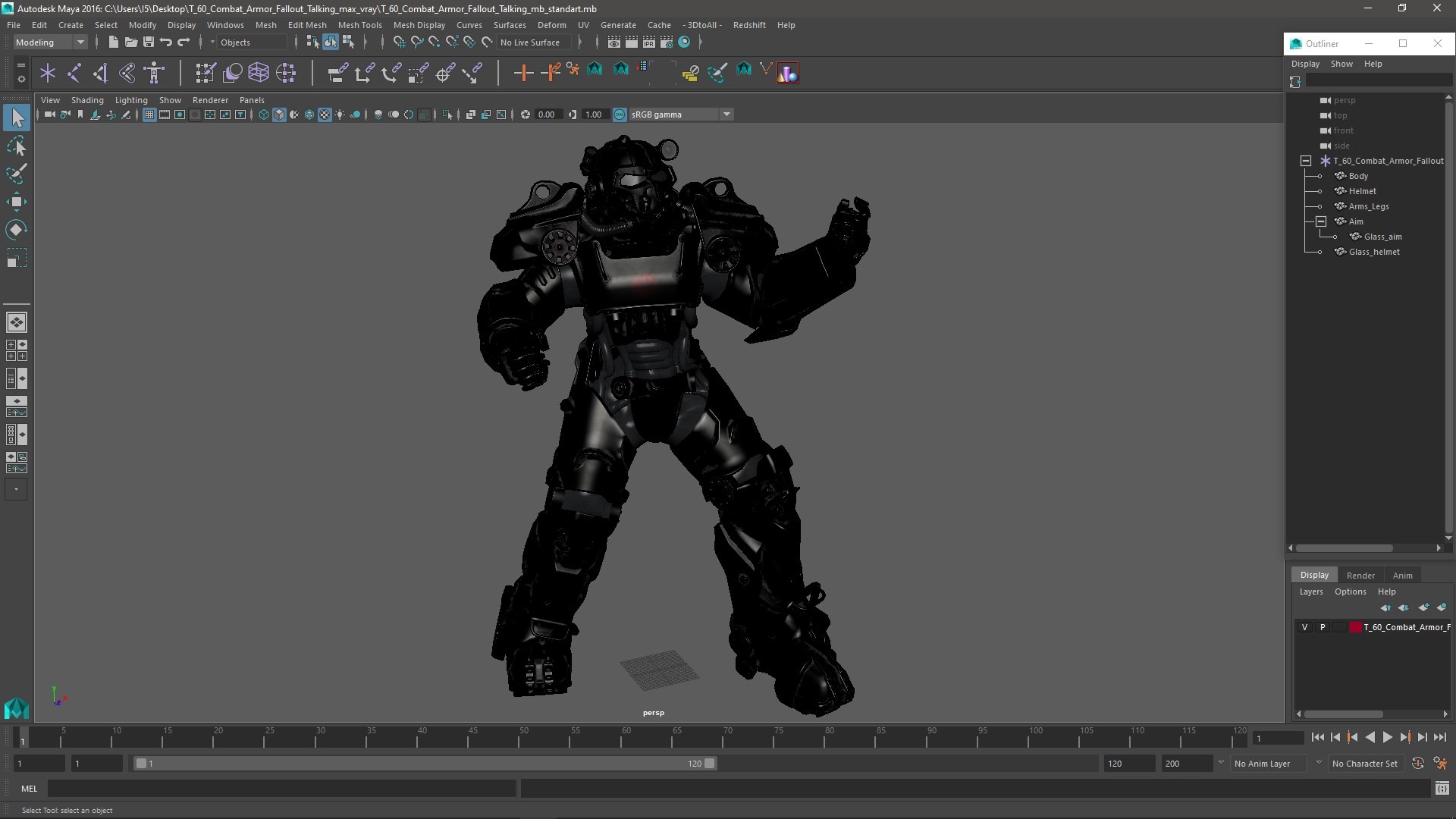The height and width of the screenshot is (819, 1456).
Task: Click single perspective layout icon
Action: pos(17,322)
